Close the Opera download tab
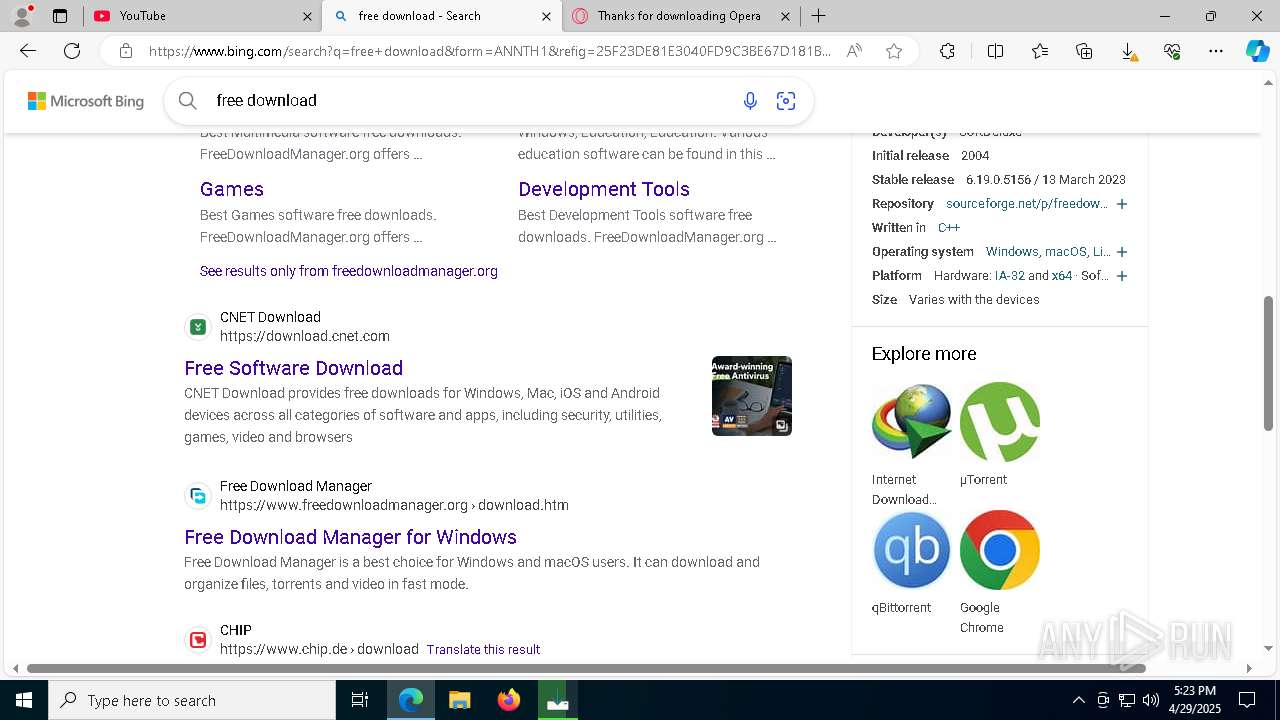The height and width of the screenshot is (720, 1280). tap(786, 16)
